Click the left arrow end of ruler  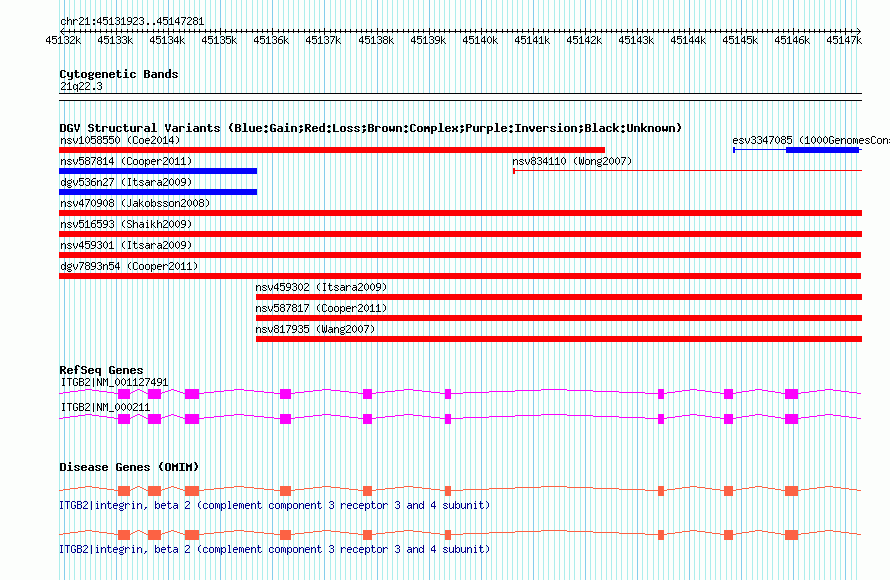tap(61, 31)
